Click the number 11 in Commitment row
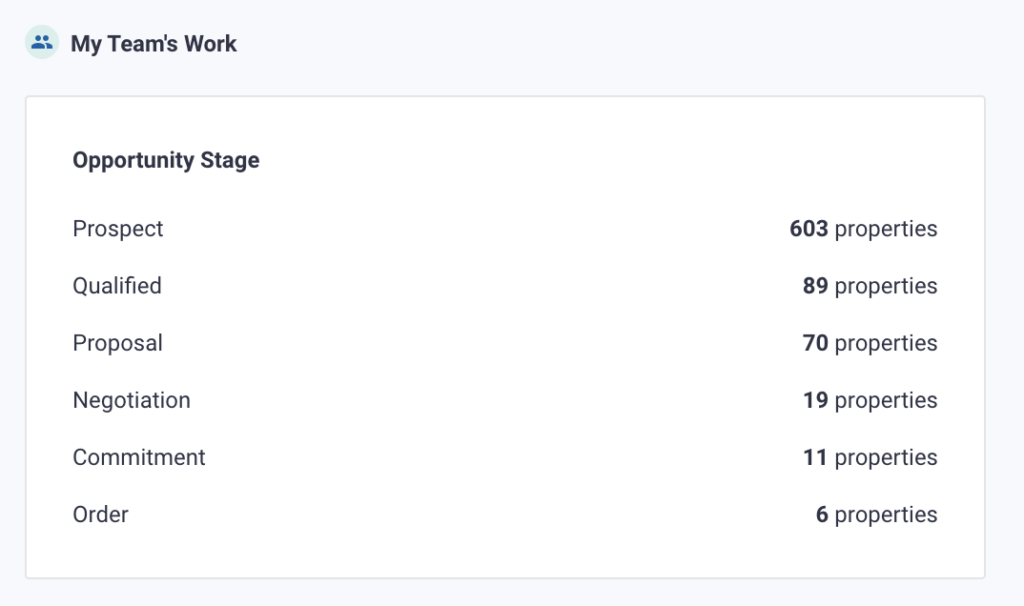The width and height of the screenshot is (1024, 606). (815, 457)
